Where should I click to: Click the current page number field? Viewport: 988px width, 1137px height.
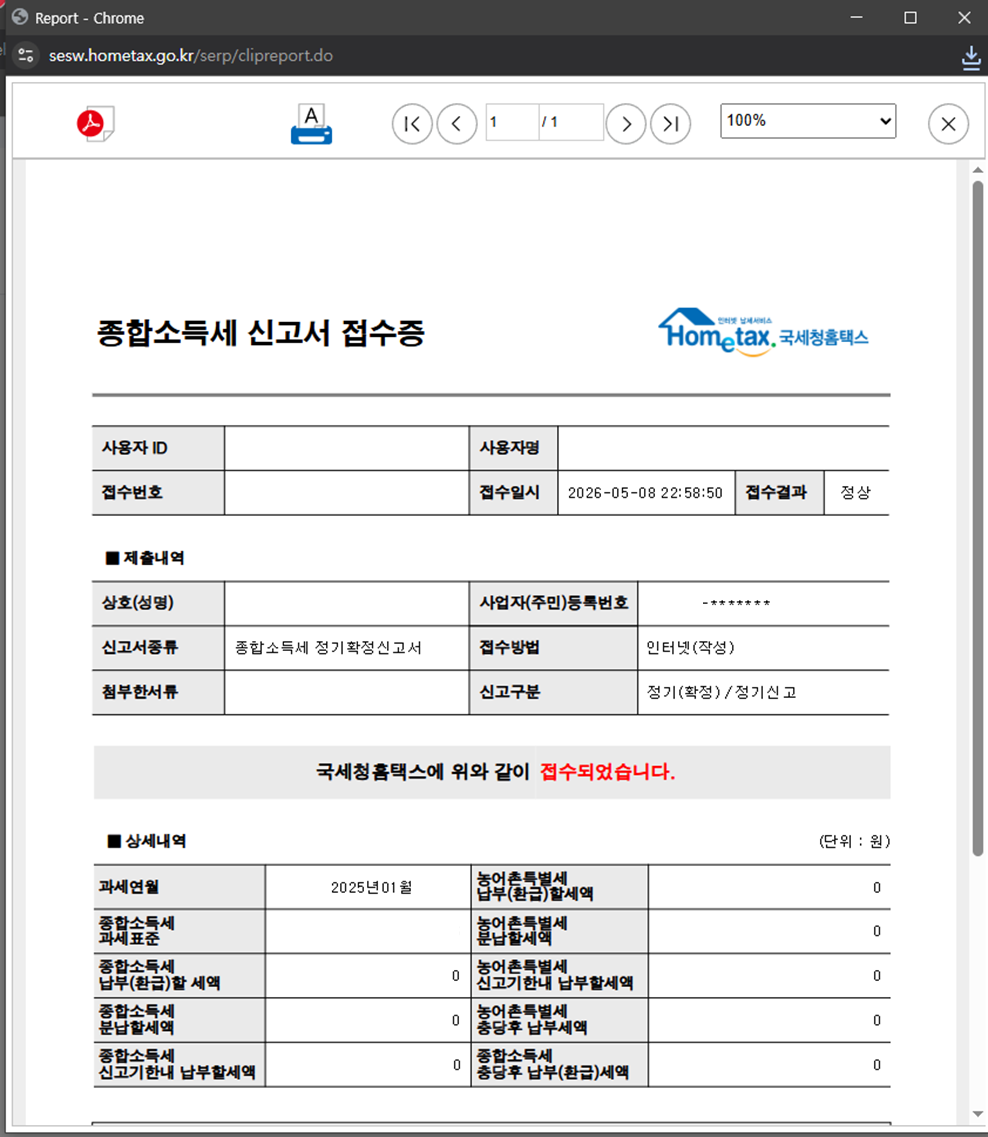pos(512,122)
